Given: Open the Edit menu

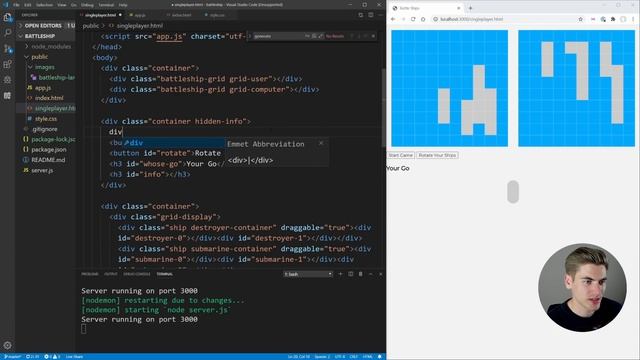Looking at the screenshot, I should point(28,5).
